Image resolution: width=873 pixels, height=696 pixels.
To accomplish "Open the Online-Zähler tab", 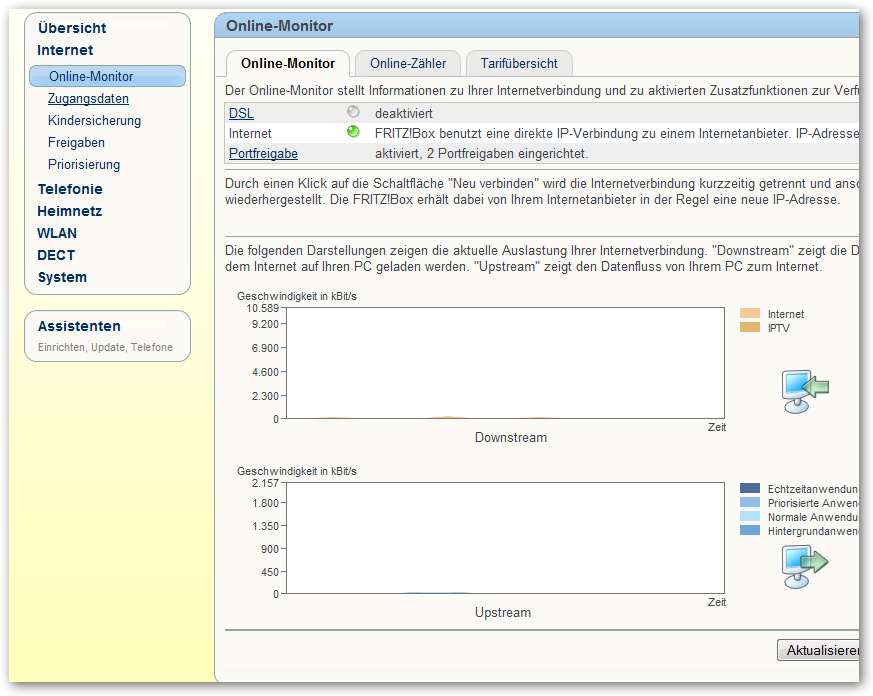I will (x=408, y=63).
